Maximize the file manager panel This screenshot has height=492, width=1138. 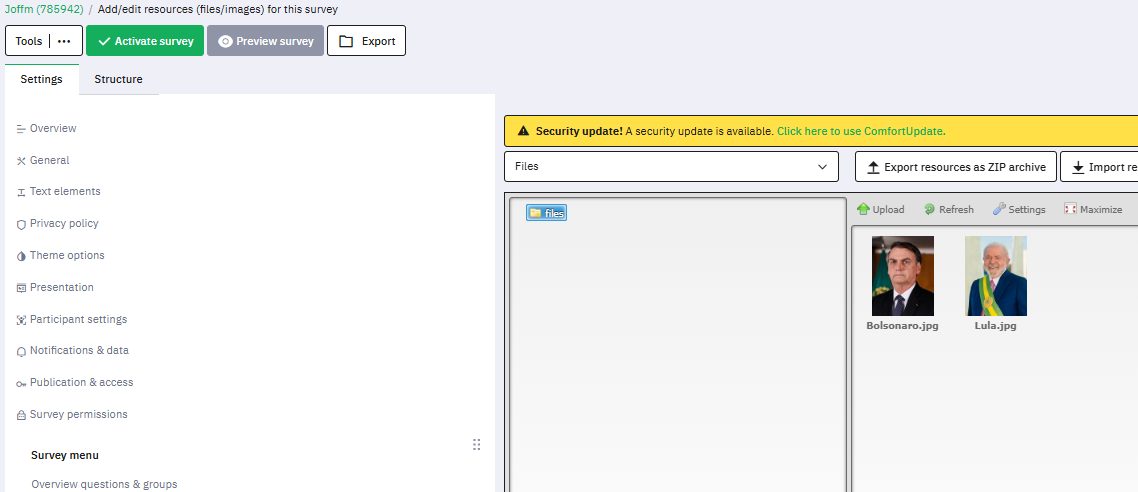click(x=1071, y=210)
